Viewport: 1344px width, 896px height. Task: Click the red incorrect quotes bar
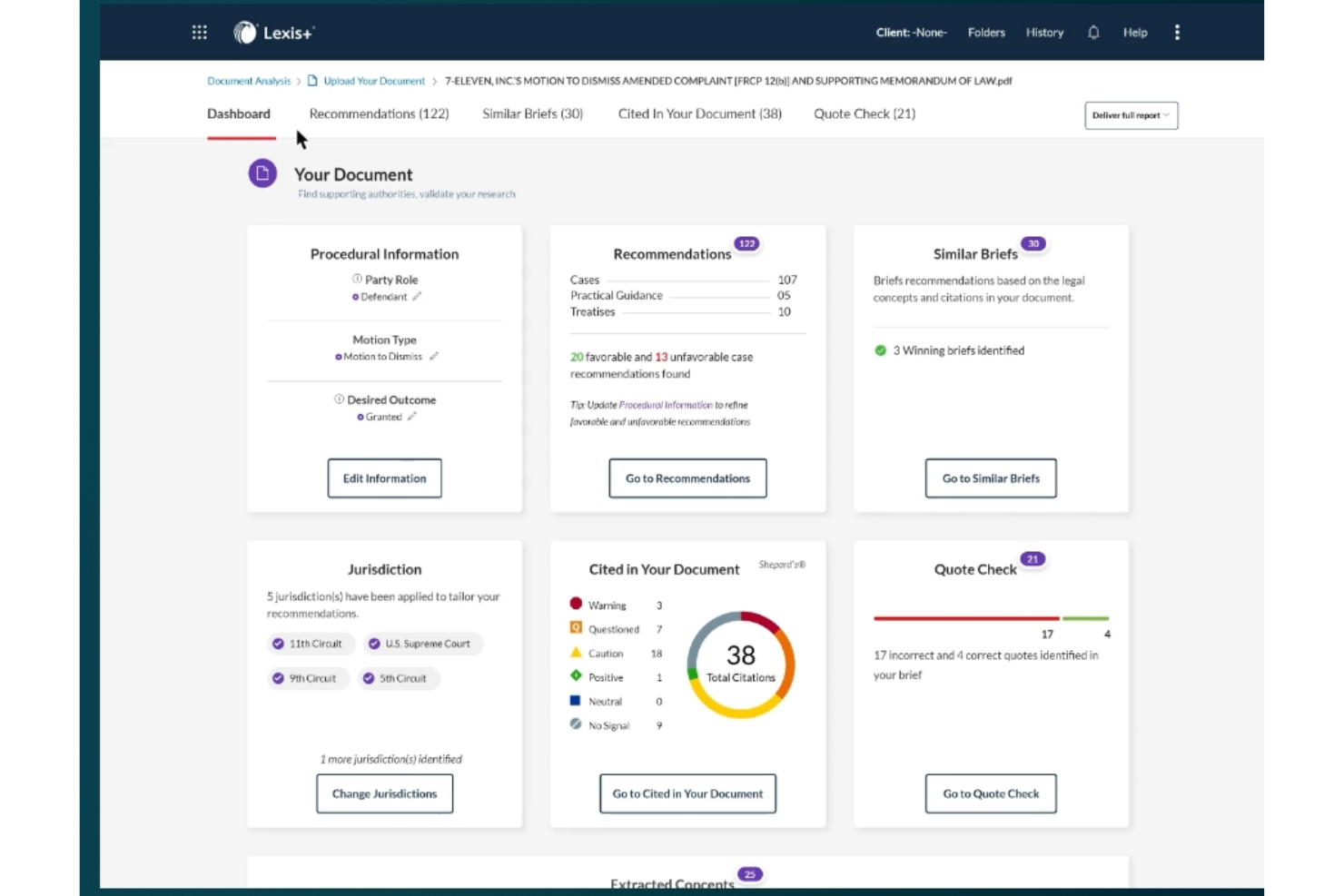click(x=966, y=618)
